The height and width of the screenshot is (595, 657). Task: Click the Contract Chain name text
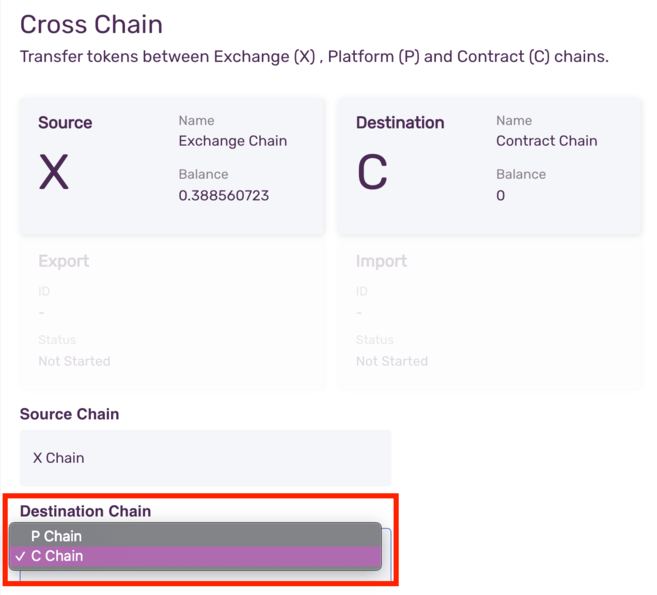(x=546, y=141)
